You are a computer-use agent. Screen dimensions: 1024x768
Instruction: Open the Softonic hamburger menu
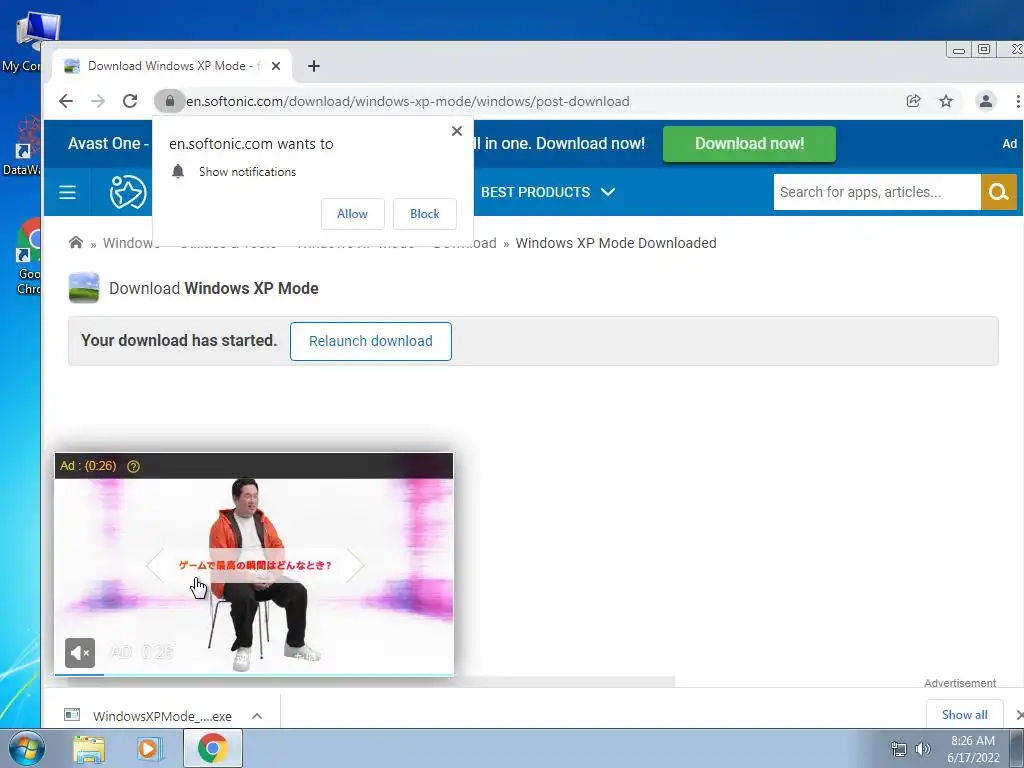(x=68, y=192)
